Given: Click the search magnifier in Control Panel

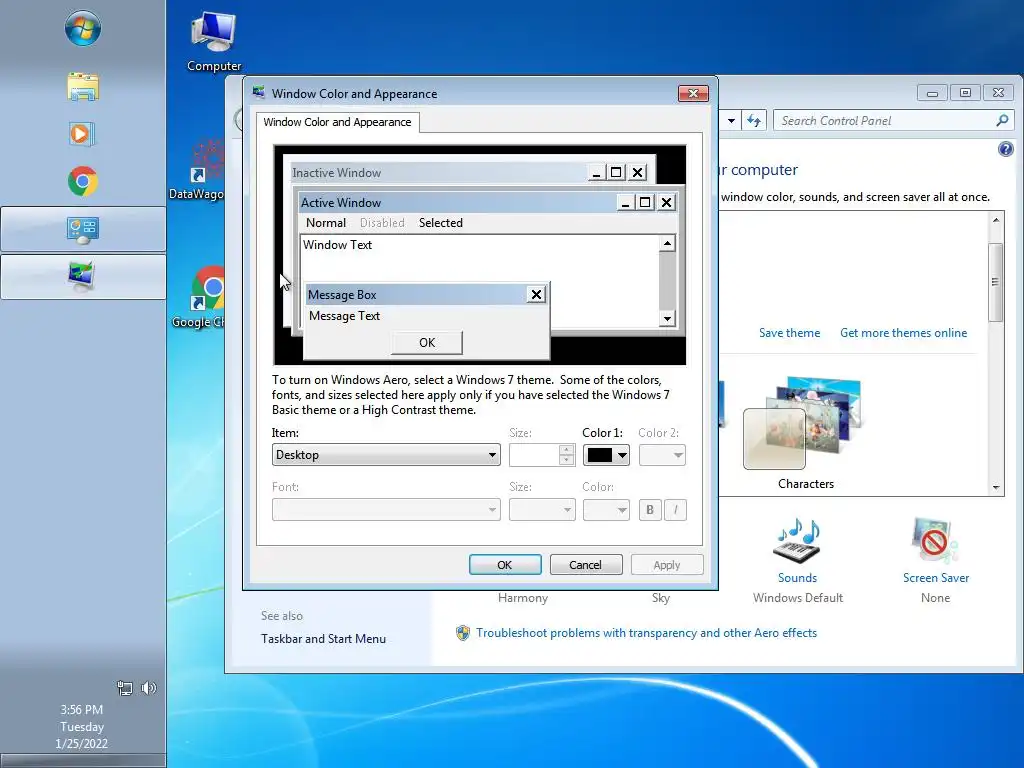Looking at the screenshot, I should (1002, 120).
